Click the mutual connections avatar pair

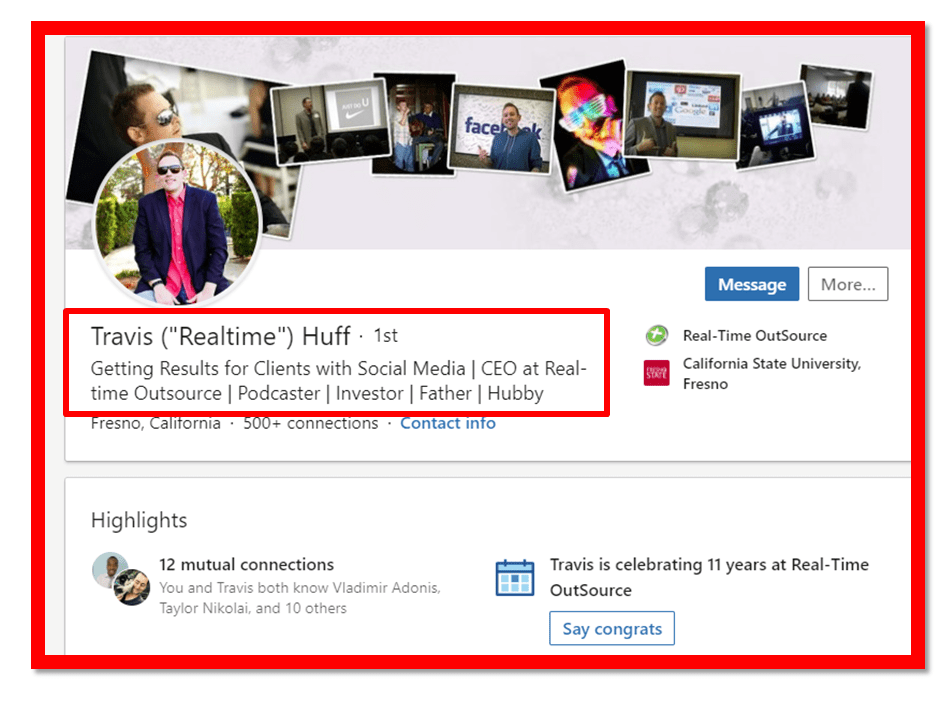120,579
